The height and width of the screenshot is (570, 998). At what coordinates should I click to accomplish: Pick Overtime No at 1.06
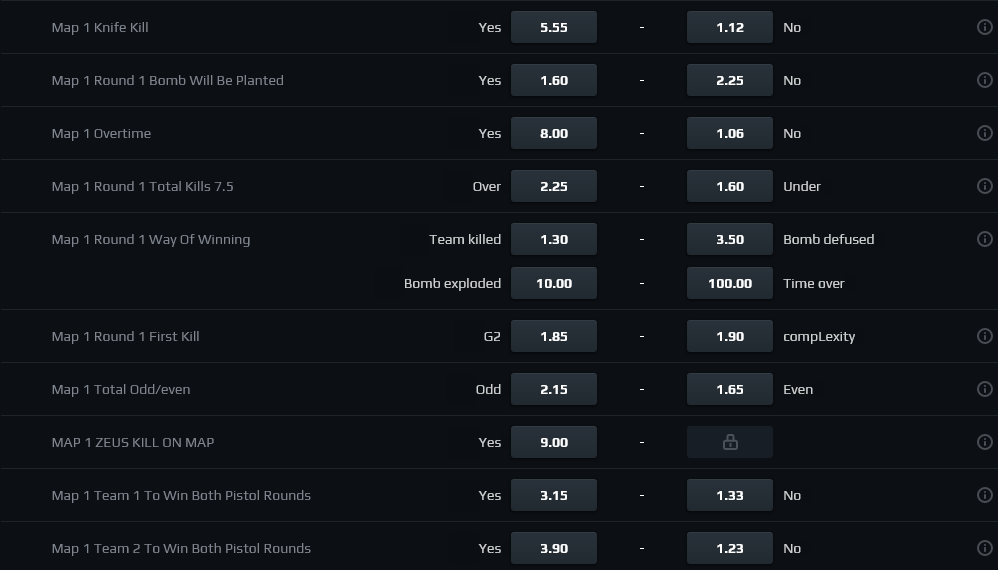point(729,133)
